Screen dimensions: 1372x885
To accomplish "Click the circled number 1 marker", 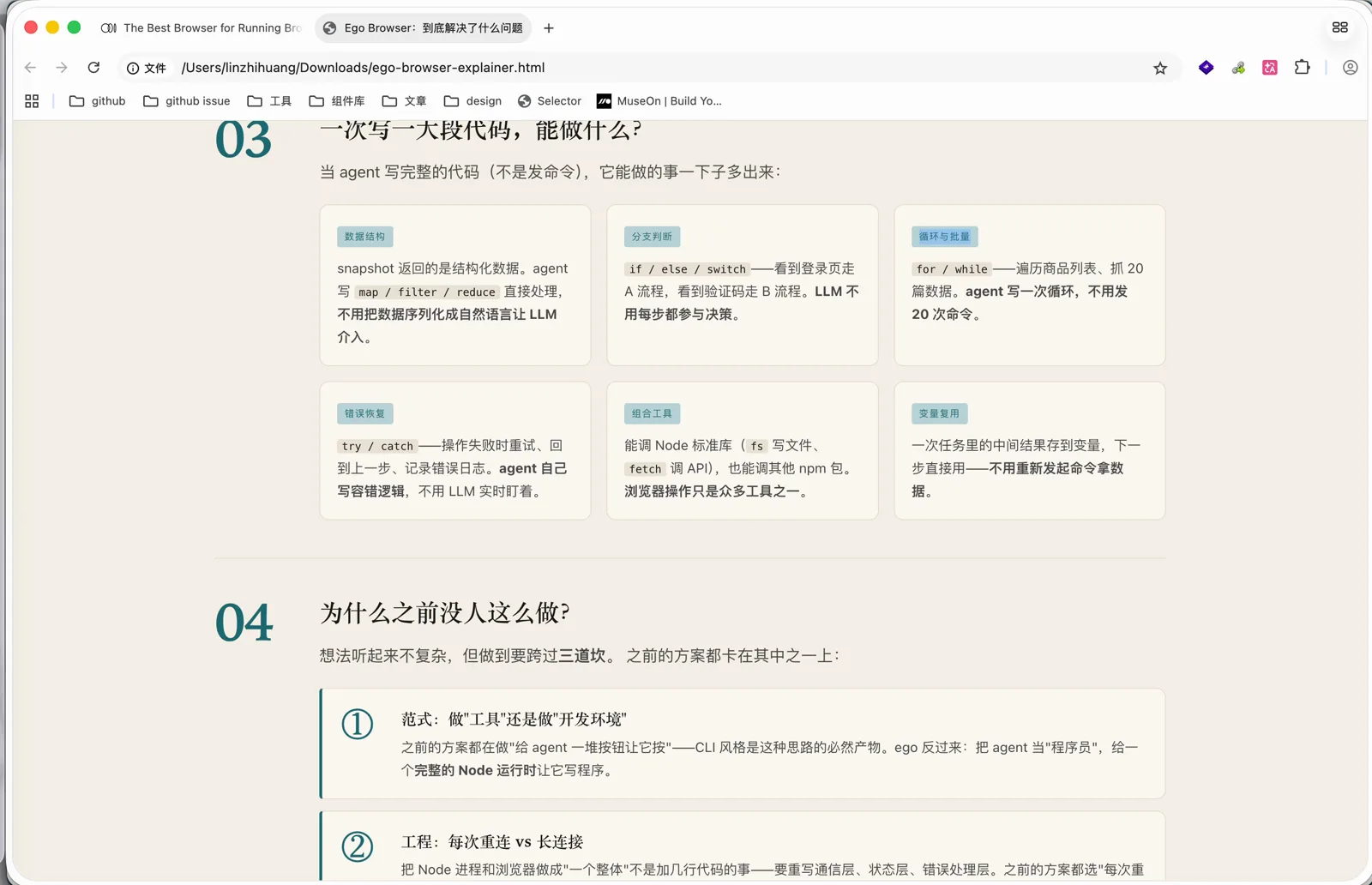I will click(x=358, y=724).
